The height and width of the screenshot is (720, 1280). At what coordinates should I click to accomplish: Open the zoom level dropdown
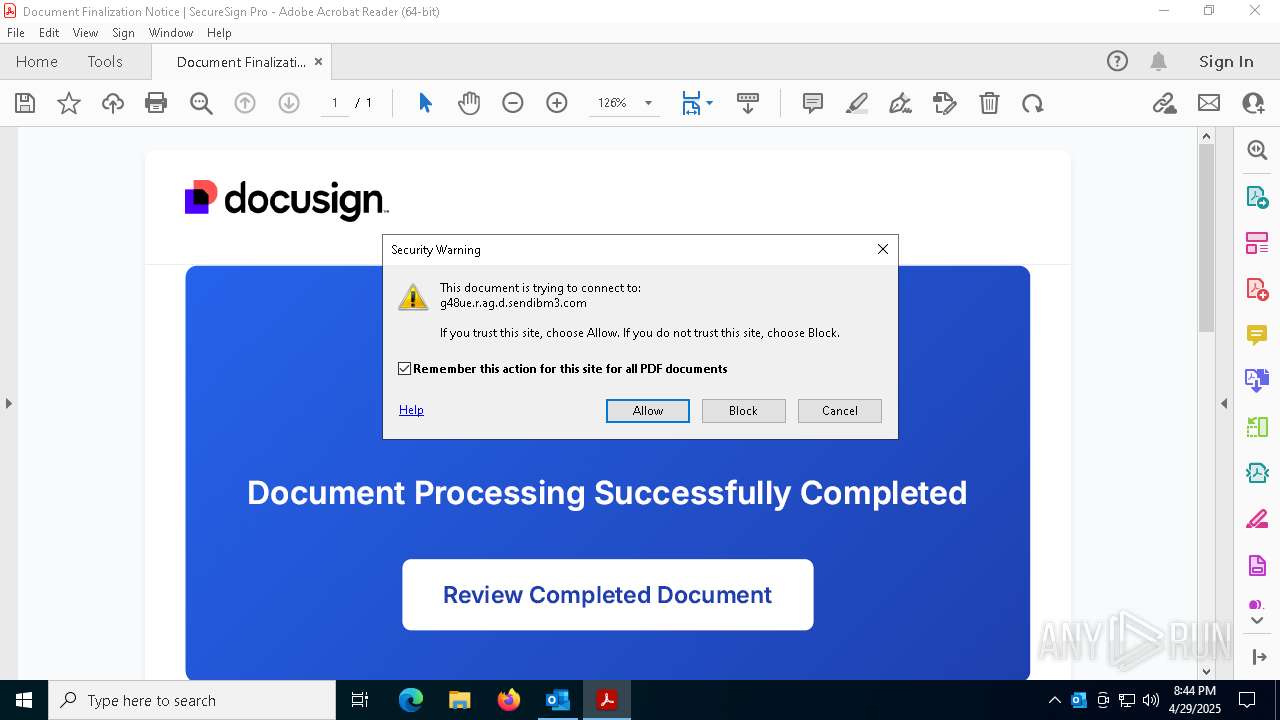click(648, 103)
